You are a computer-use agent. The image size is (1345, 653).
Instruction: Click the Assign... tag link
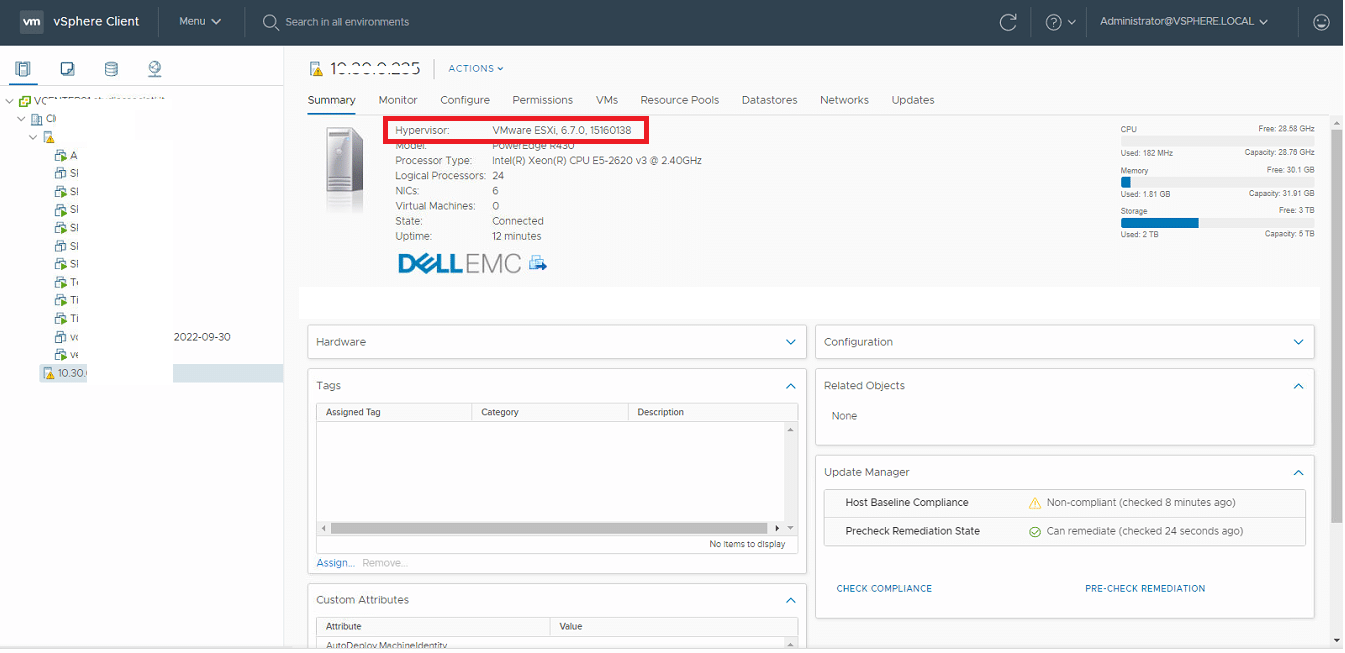pyautogui.click(x=336, y=563)
